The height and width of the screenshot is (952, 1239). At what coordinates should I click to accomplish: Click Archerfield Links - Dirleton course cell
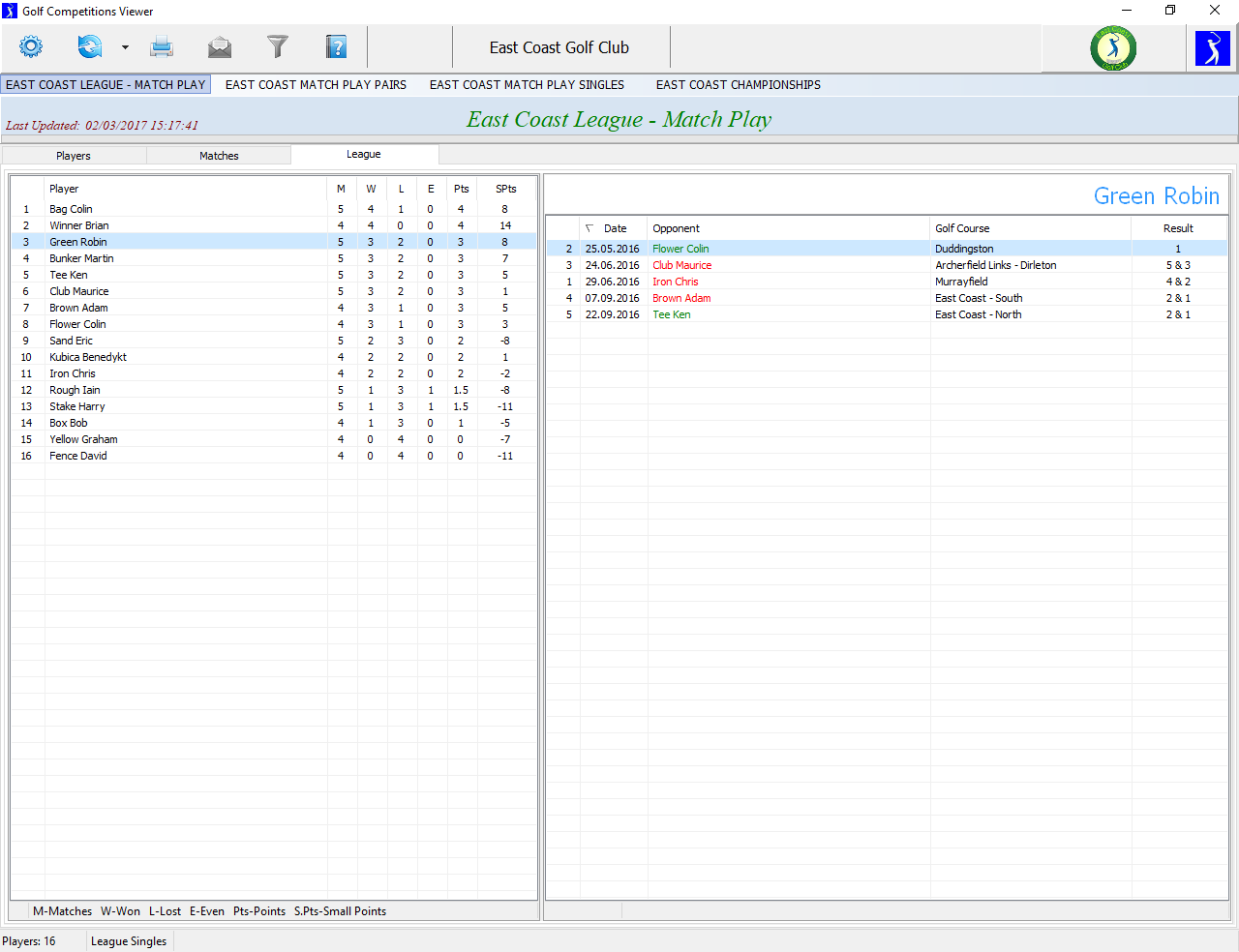(x=995, y=265)
